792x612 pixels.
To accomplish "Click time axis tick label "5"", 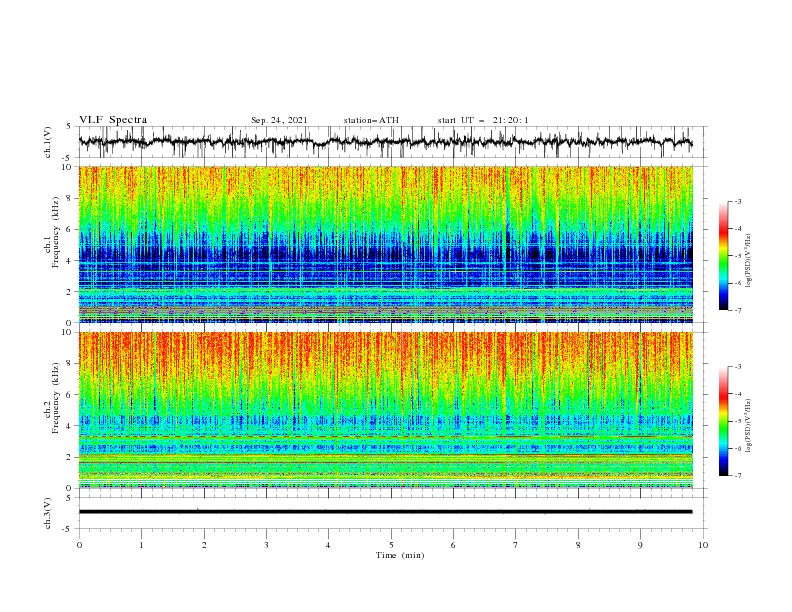I will [x=391, y=545].
